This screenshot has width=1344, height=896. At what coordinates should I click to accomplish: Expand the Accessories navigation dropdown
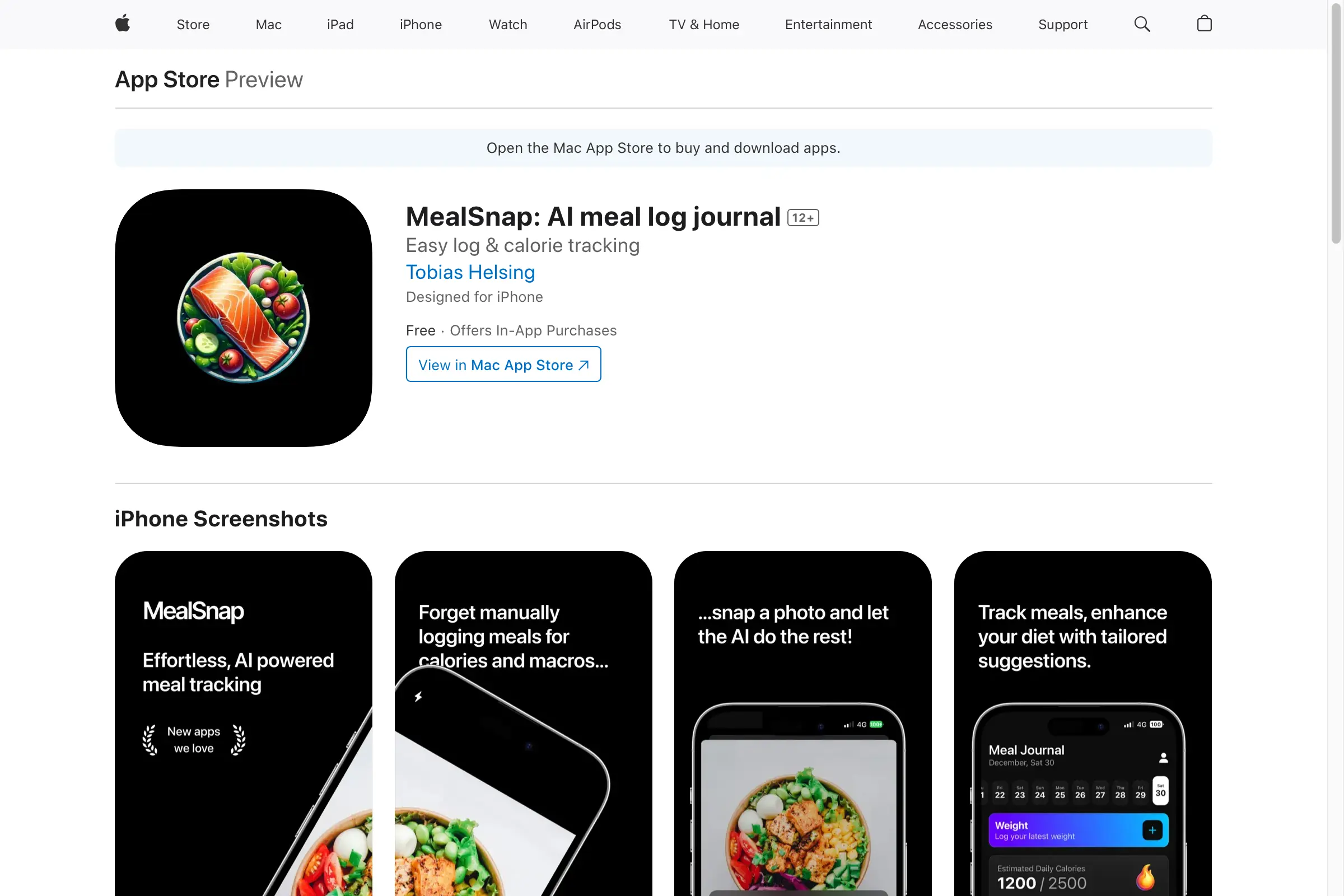coord(955,24)
